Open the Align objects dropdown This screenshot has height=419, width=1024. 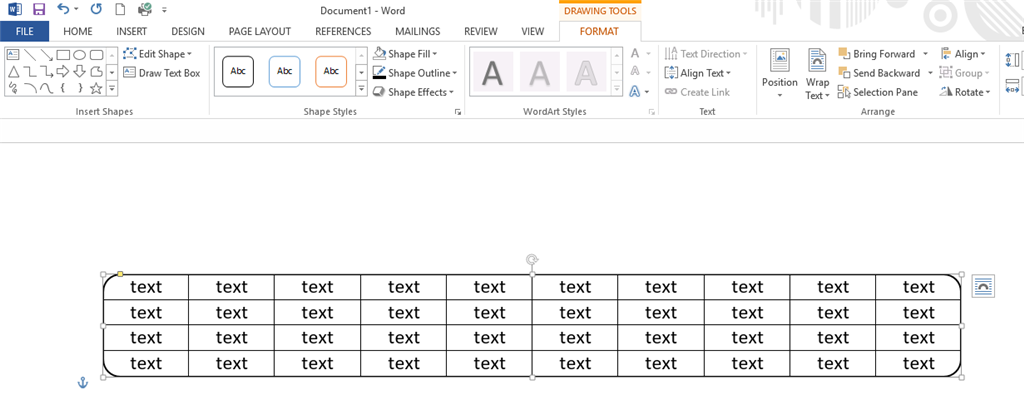coord(963,54)
